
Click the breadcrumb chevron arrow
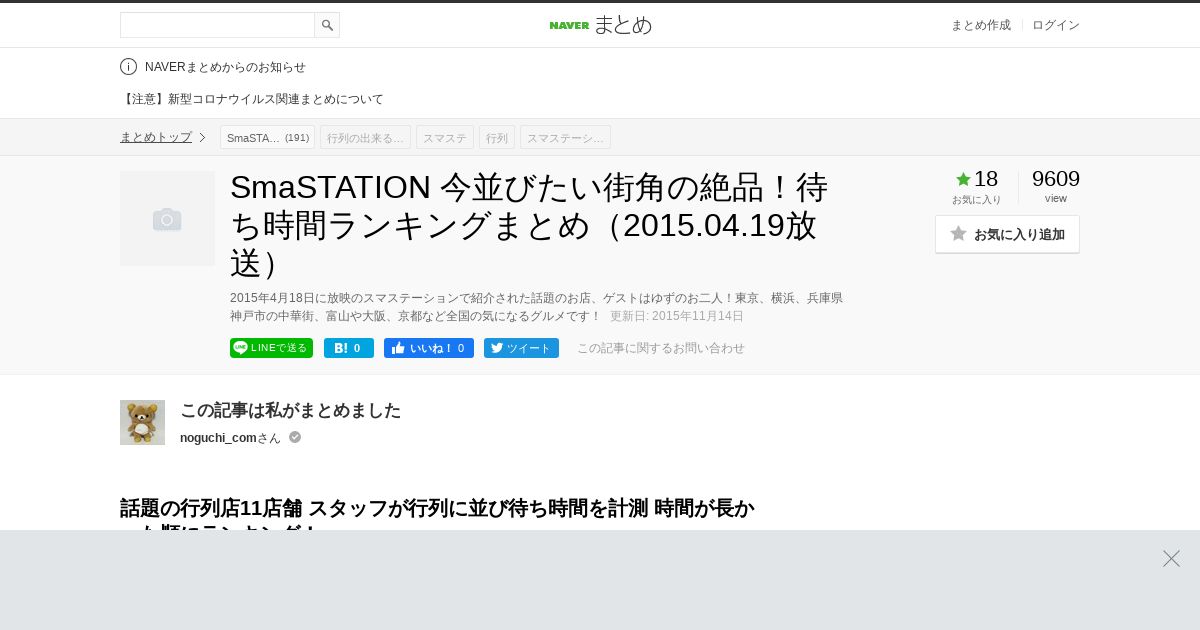pos(202,137)
